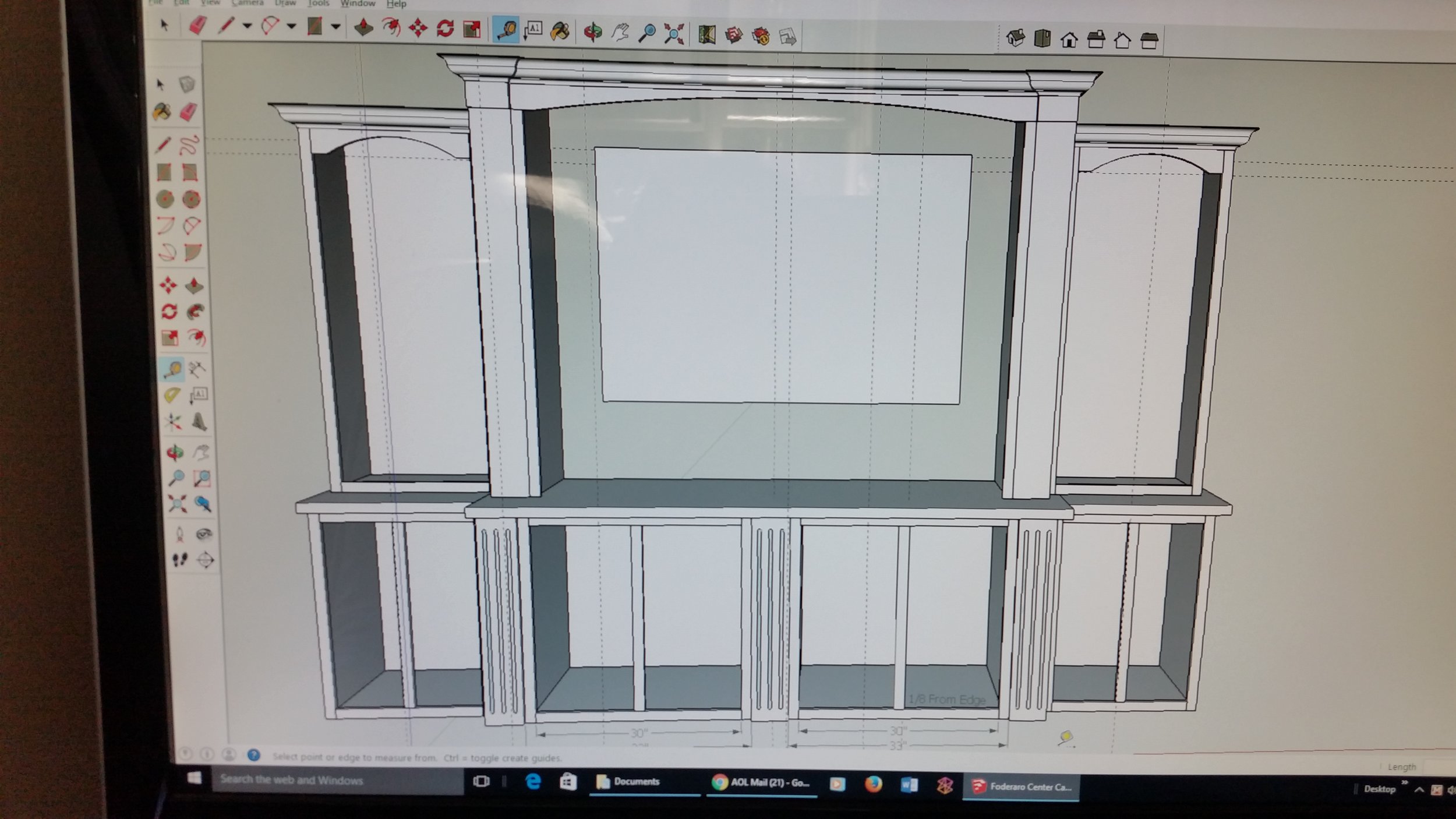Click the Send to LayOut icon

pos(787,37)
